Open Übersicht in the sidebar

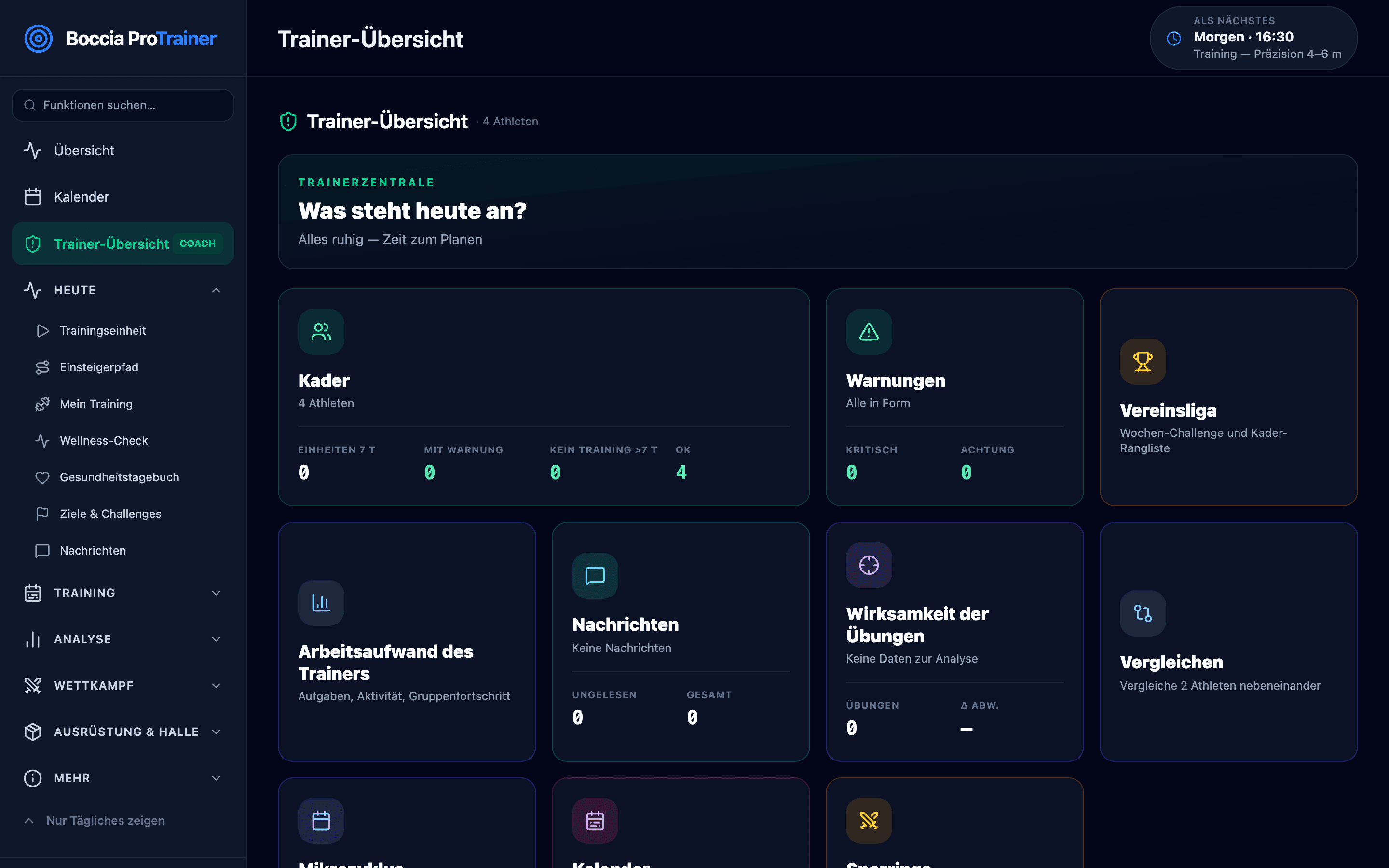(123, 150)
